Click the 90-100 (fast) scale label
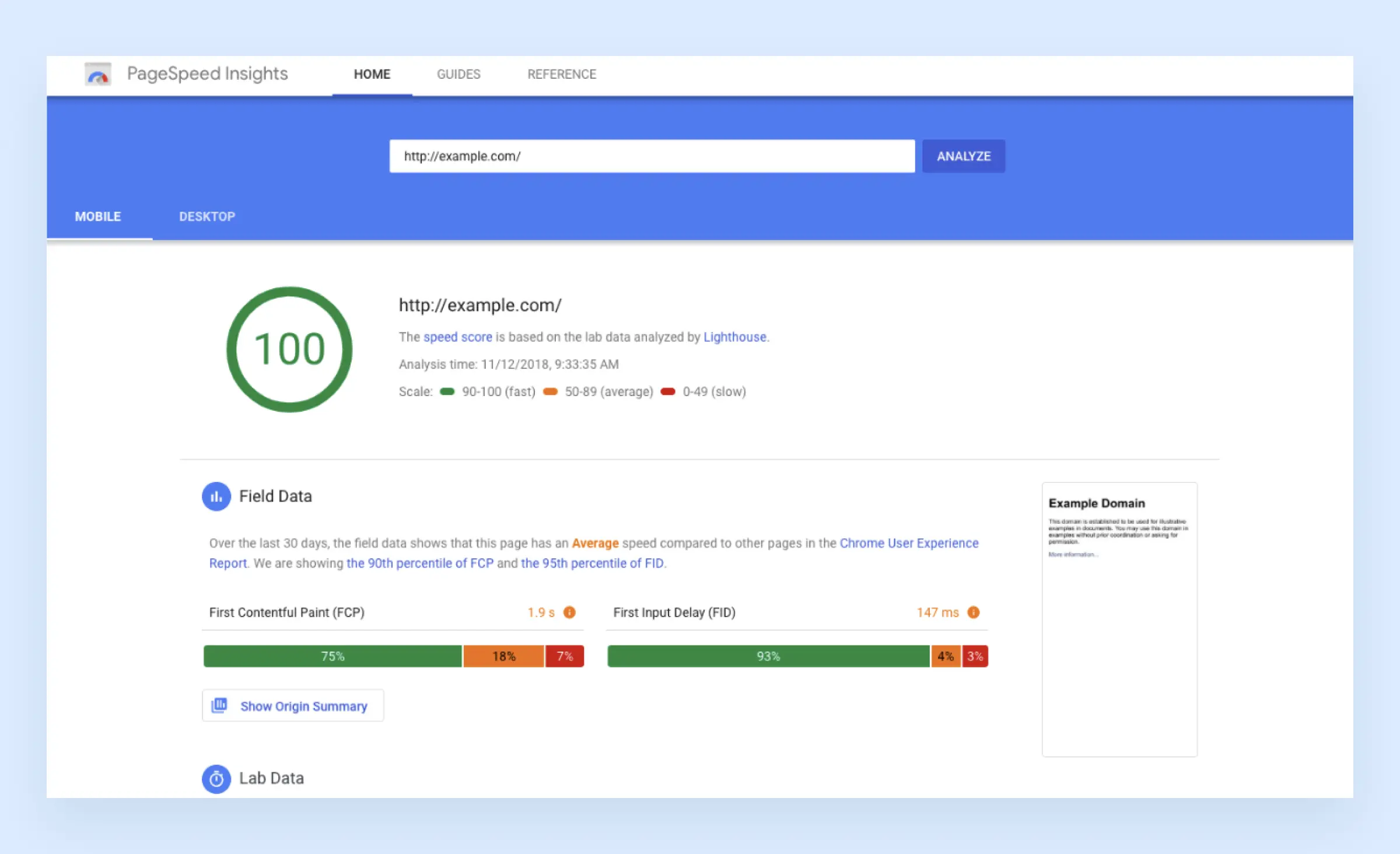Screen dimensions: 1400x854 tap(499, 391)
